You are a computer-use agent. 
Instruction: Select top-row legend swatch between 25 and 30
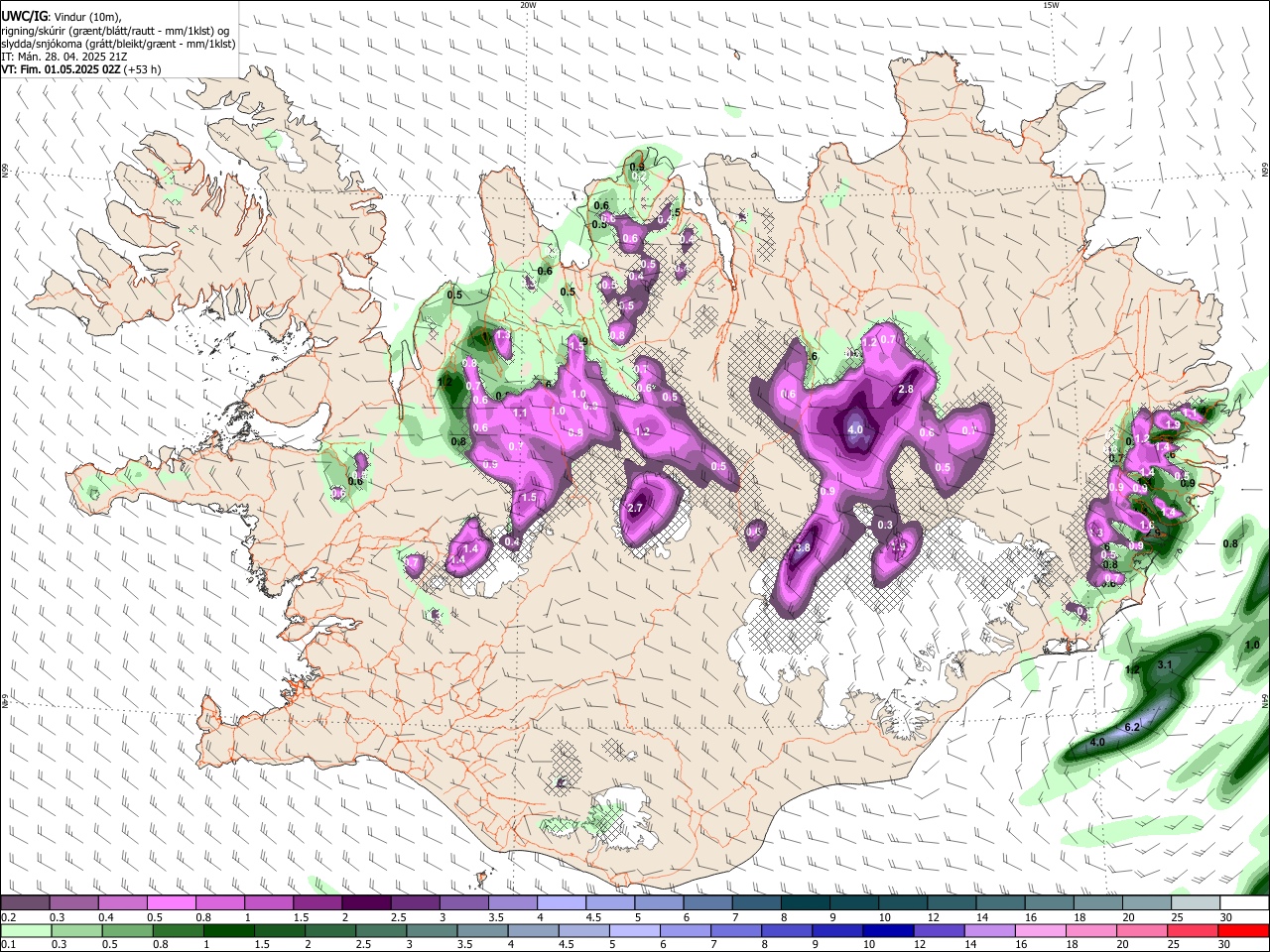pos(1197,902)
